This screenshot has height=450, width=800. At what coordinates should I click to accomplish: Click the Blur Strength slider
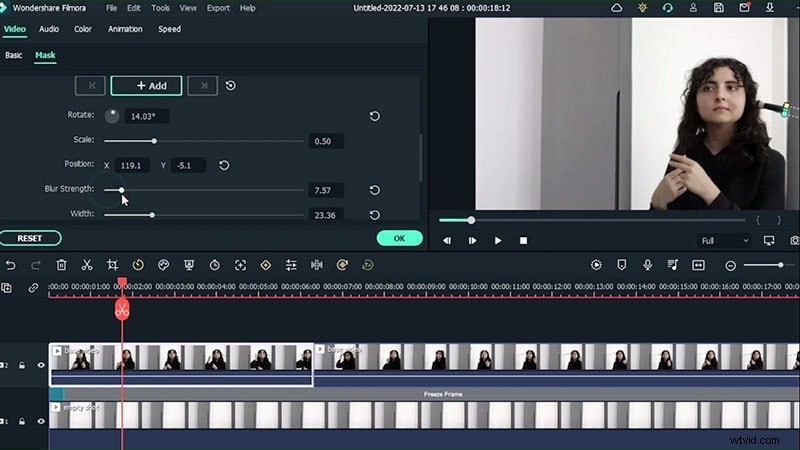point(204,190)
